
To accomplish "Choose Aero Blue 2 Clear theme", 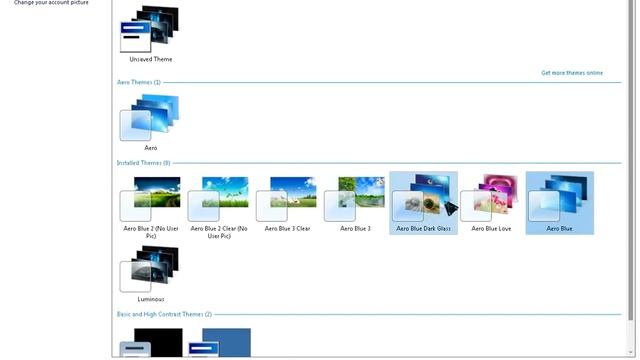I will (219, 207).
